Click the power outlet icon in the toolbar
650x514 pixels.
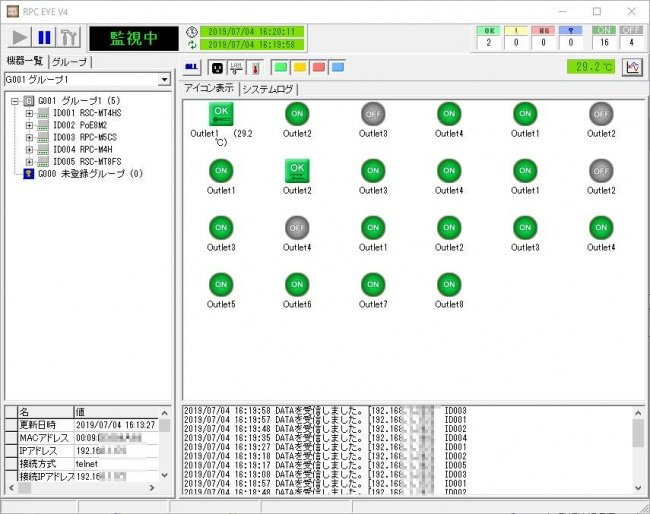point(217,67)
